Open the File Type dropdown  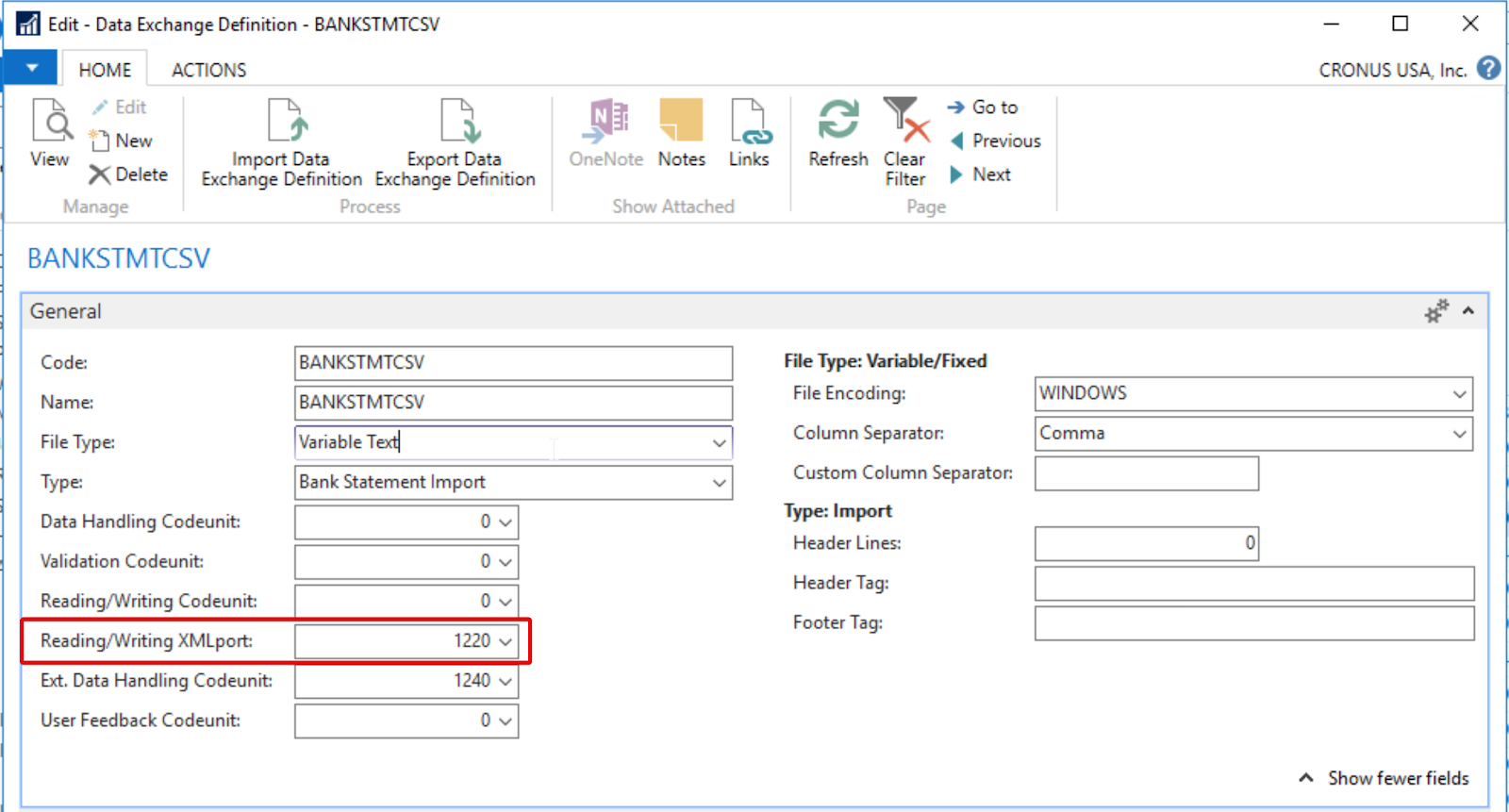[x=720, y=442]
